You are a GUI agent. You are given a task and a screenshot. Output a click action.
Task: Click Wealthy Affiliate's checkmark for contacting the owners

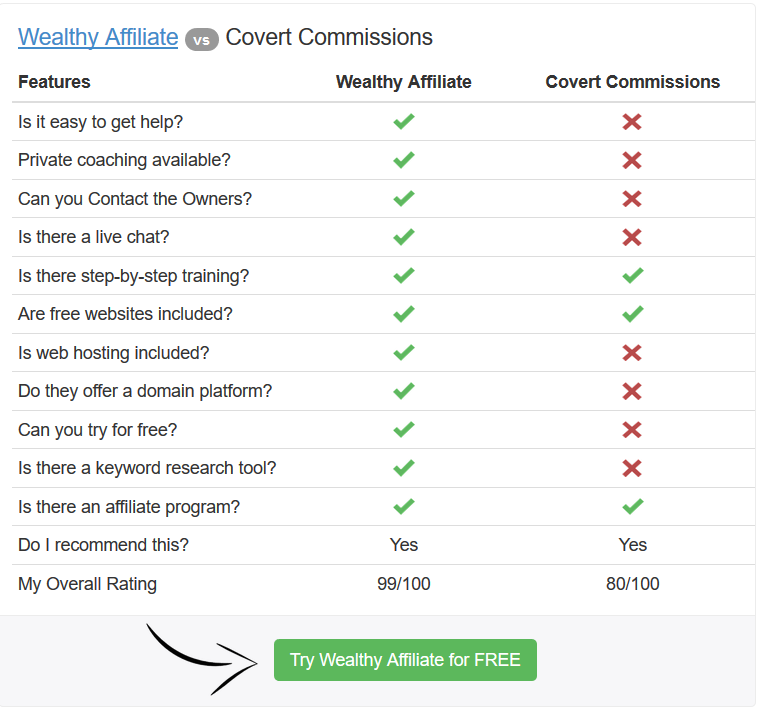[404, 198]
